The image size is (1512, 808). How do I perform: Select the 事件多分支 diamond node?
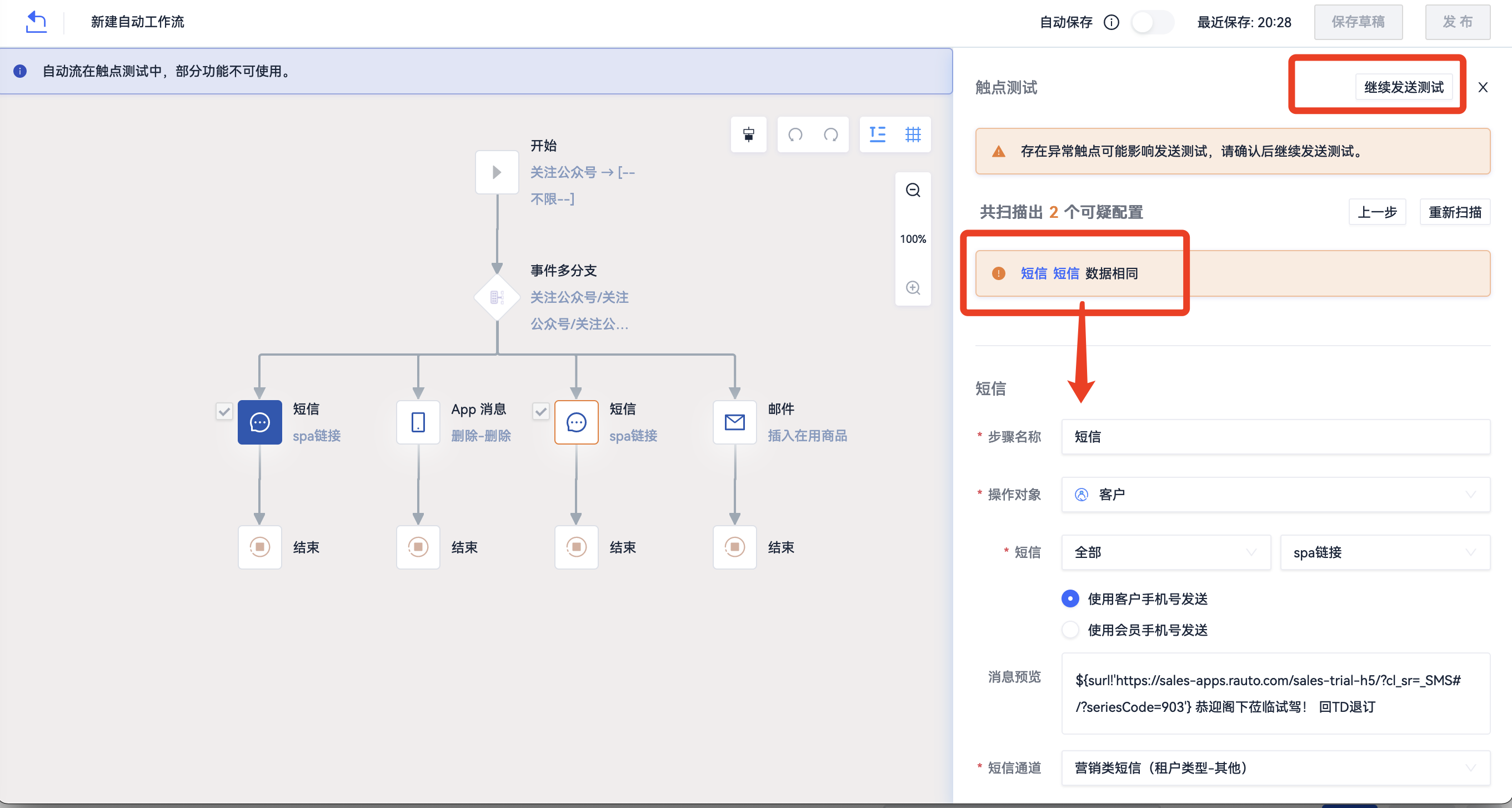coord(497,297)
